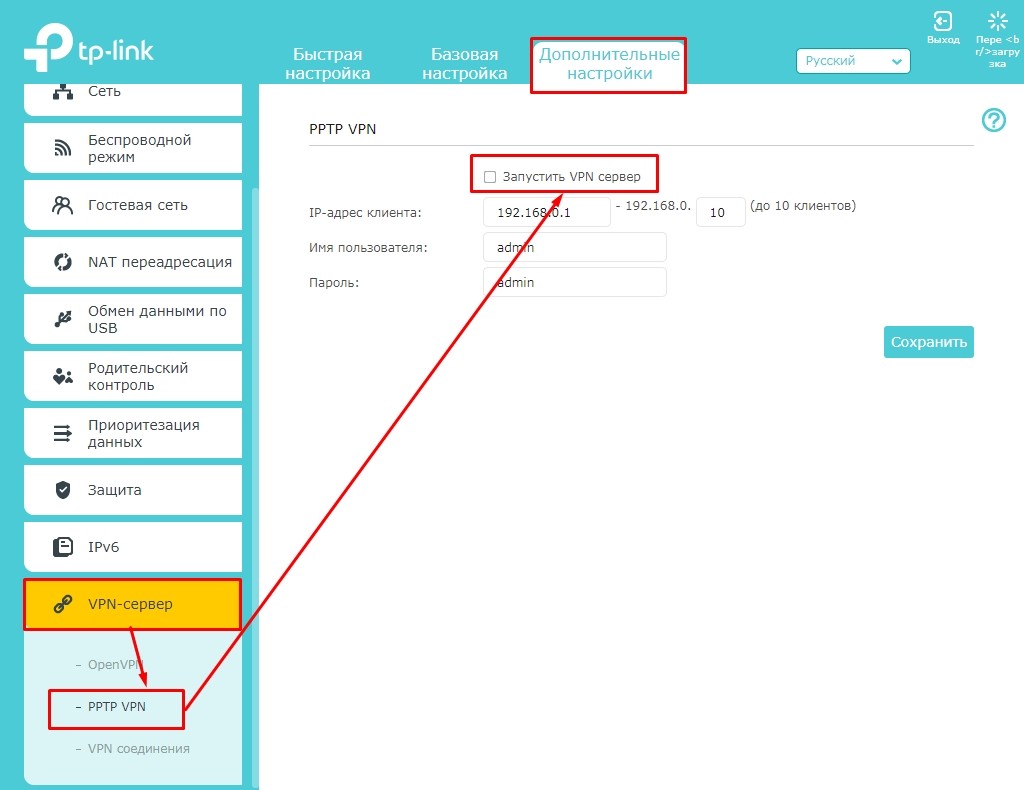Click the USB data sharing icon
This screenshot has width=1024, height=790.
pos(63,319)
